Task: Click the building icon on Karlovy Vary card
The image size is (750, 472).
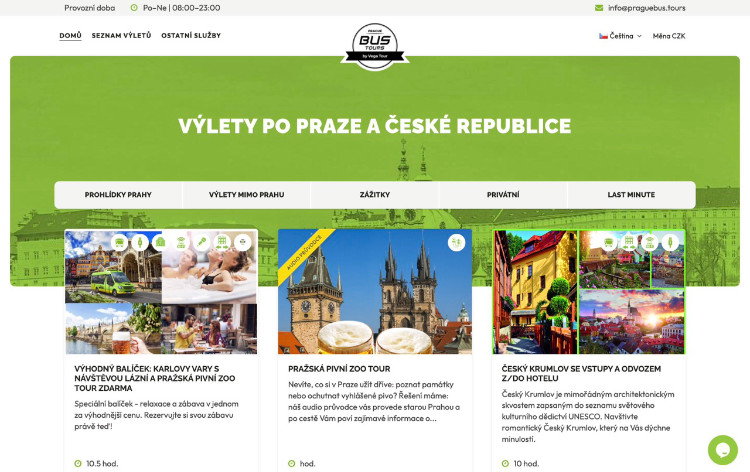Action: (160, 242)
